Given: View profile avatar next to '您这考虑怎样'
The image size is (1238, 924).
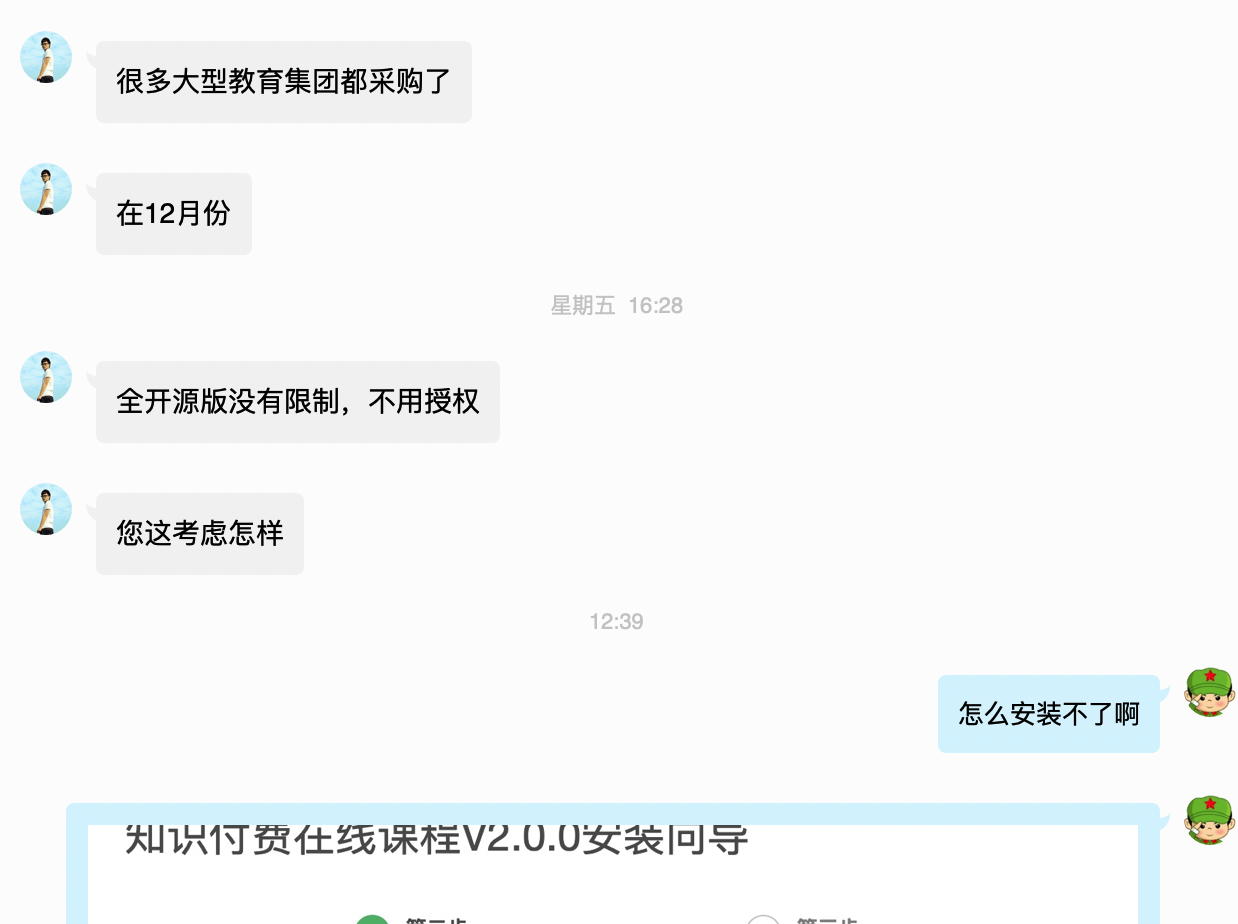Looking at the screenshot, I should click(x=46, y=509).
